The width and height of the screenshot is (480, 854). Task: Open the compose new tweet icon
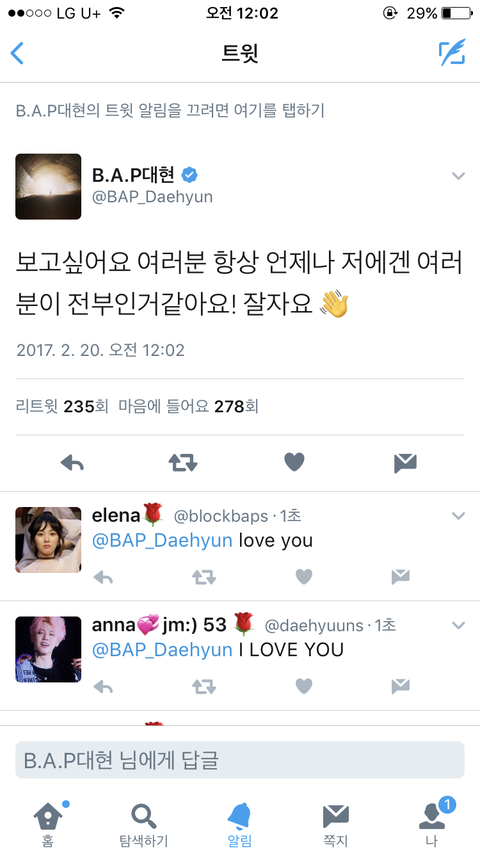(452, 53)
